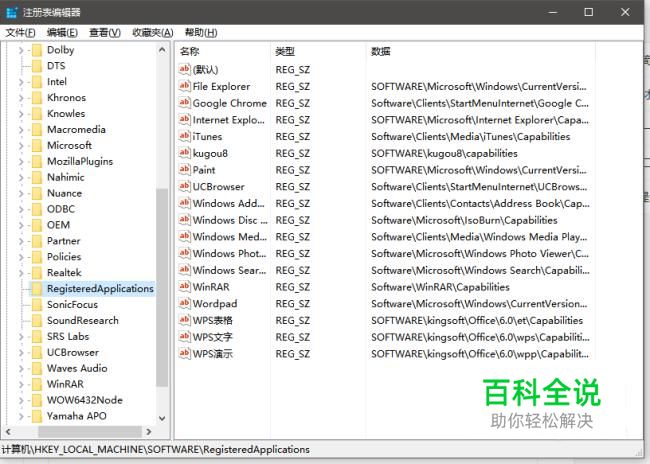650x464 pixels.
Task: Click the string value icon for kugou8
Action: click(x=184, y=153)
